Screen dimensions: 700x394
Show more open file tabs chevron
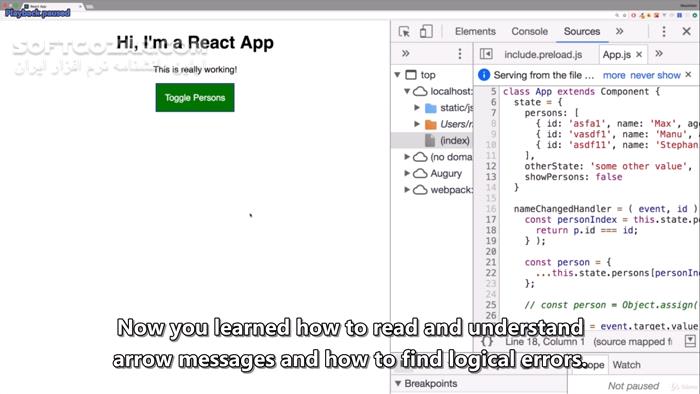pos(659,54)
